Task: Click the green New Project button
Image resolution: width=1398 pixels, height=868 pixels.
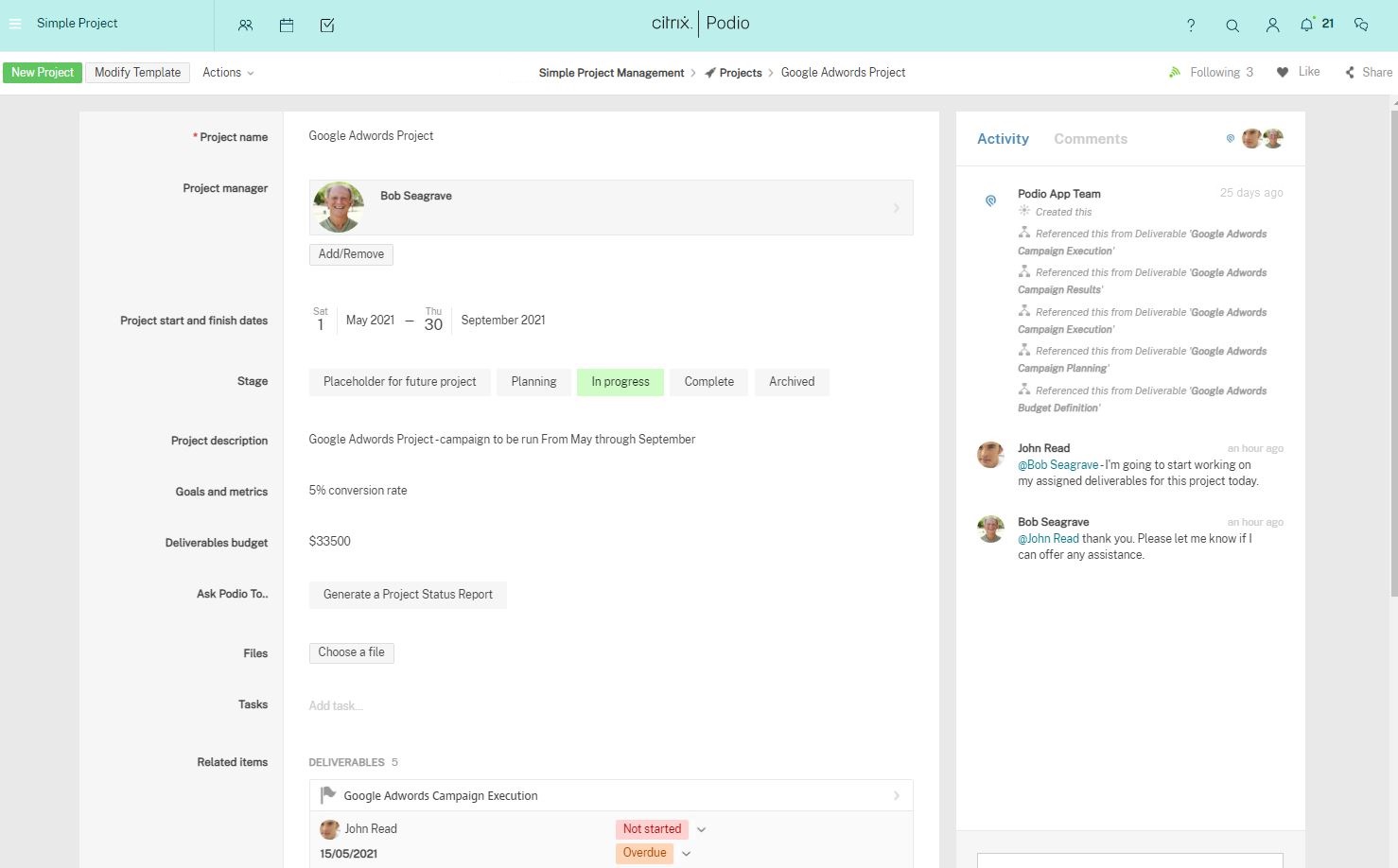Action: point(43,73)
